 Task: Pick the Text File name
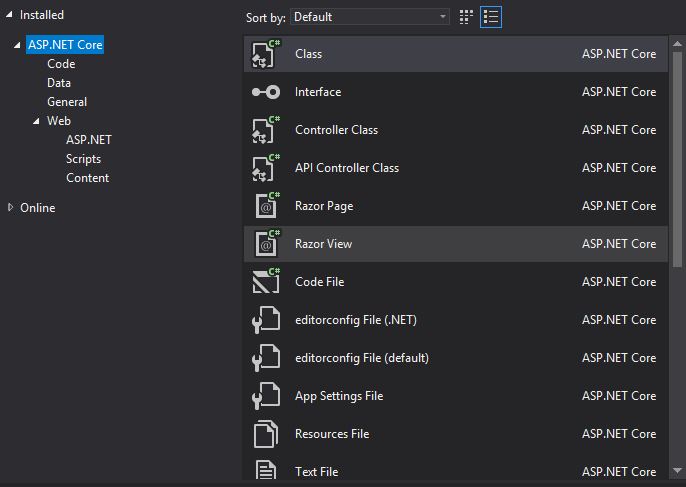[316, 472]
